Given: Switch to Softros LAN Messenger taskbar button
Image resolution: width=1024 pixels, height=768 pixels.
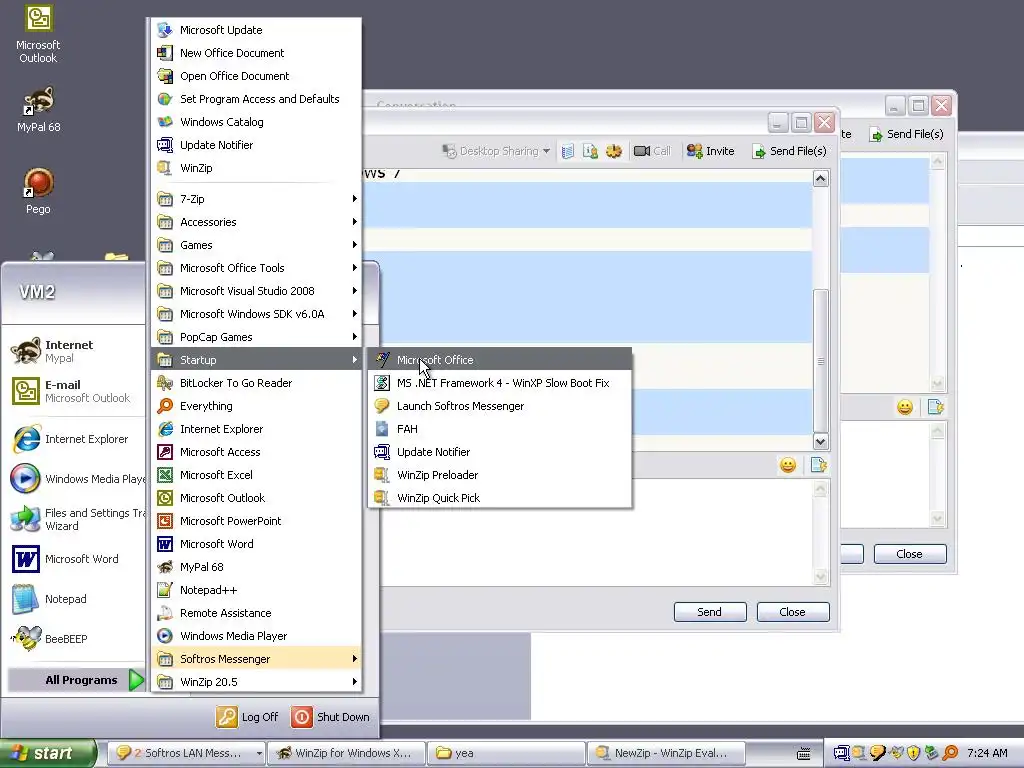Looking at the screenshot, I should (186, 753).
